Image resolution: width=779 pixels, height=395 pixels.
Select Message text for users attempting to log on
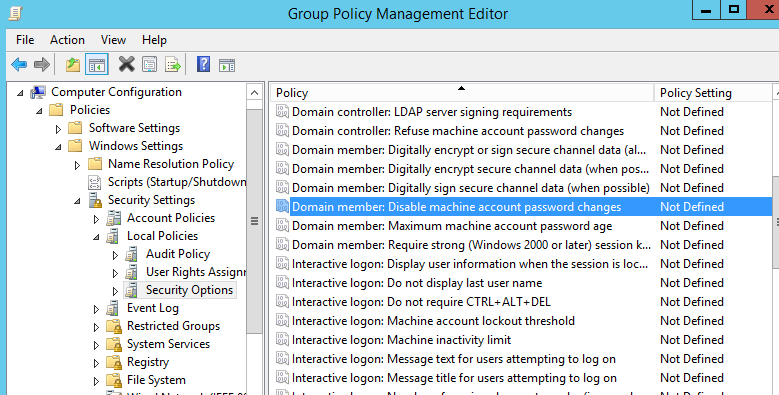454,359
